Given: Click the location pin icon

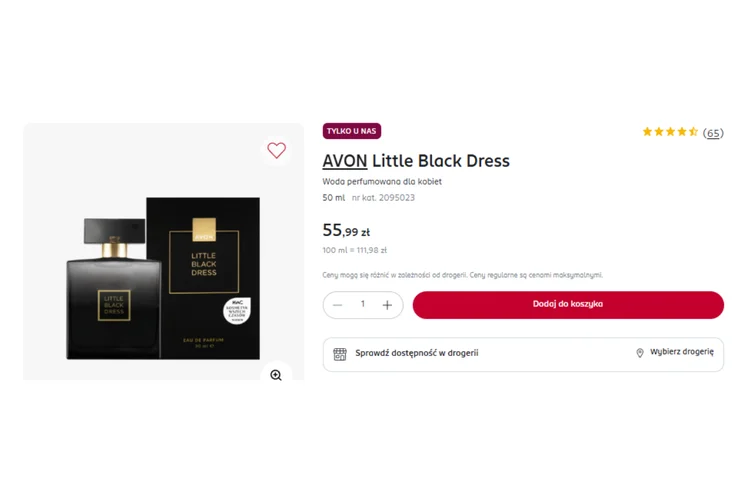Looking at the screenshot, I should click(x=640, y=353).
